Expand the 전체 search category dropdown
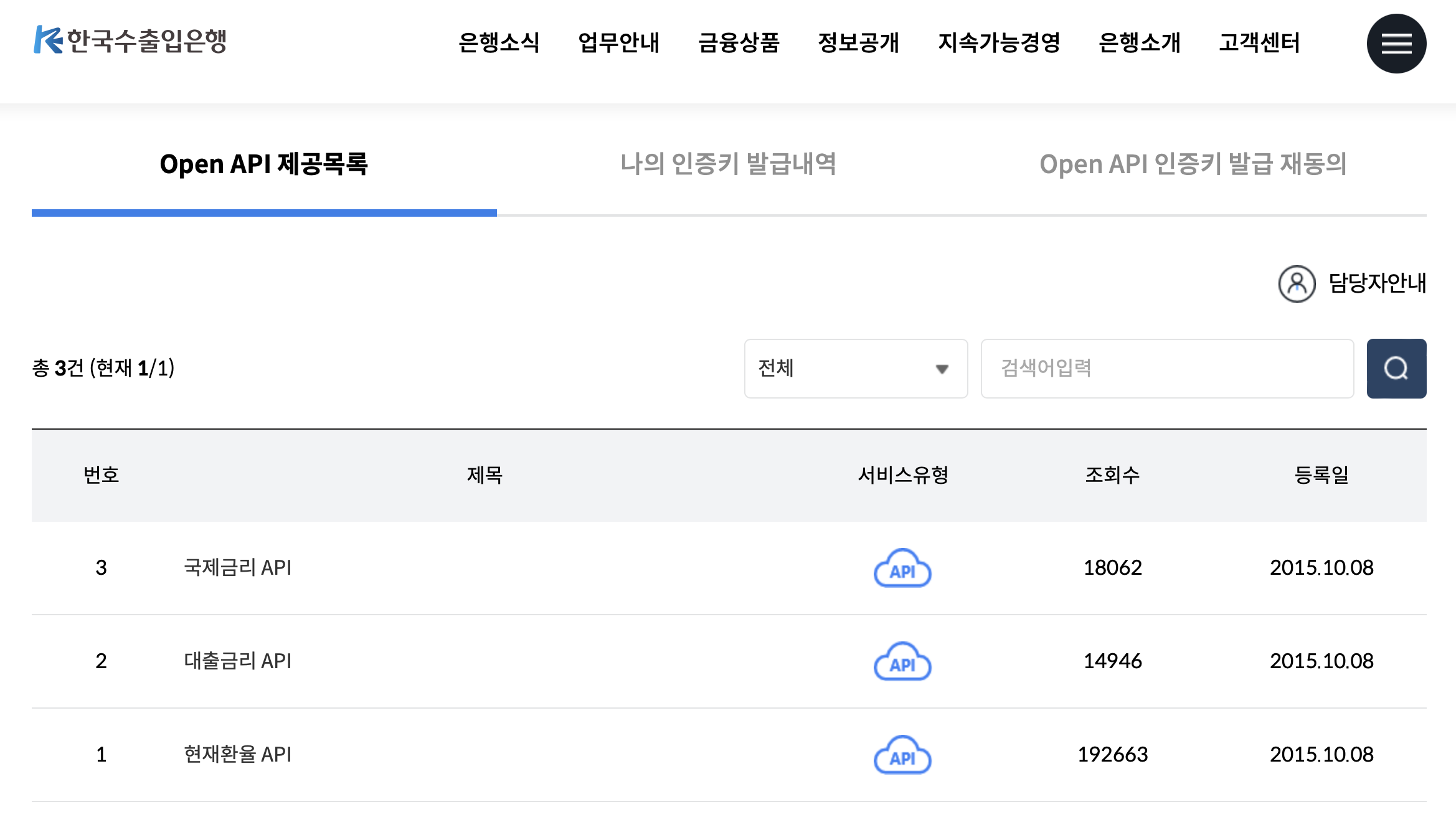The width and height of the screenshot is (1456, 822). click(855, 368)
